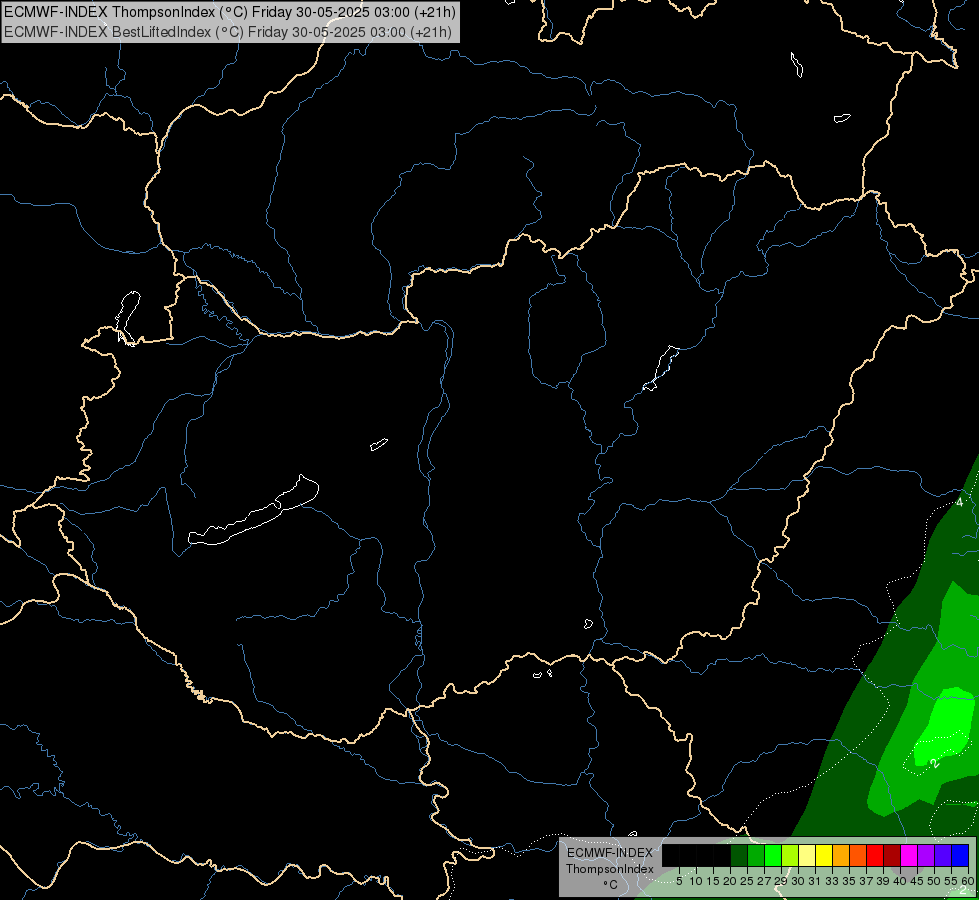Click the legend tick label '27'
The width and height of the screenshot is (979, 900).
(x=764, y=881)
